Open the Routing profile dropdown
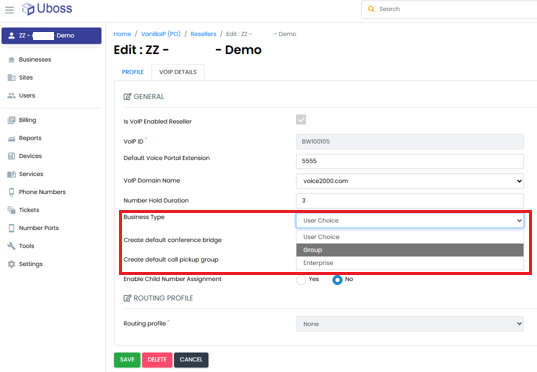The image size is (537, 372). click(x=410, y=324)
